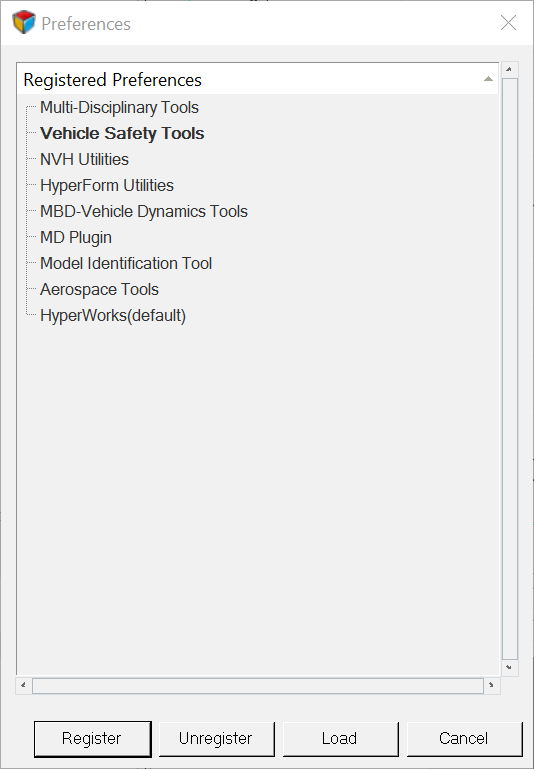Choose NVH Utilities in the list
Screen dimensions: 534x769
pyautogui.click(x=84, y=159)
